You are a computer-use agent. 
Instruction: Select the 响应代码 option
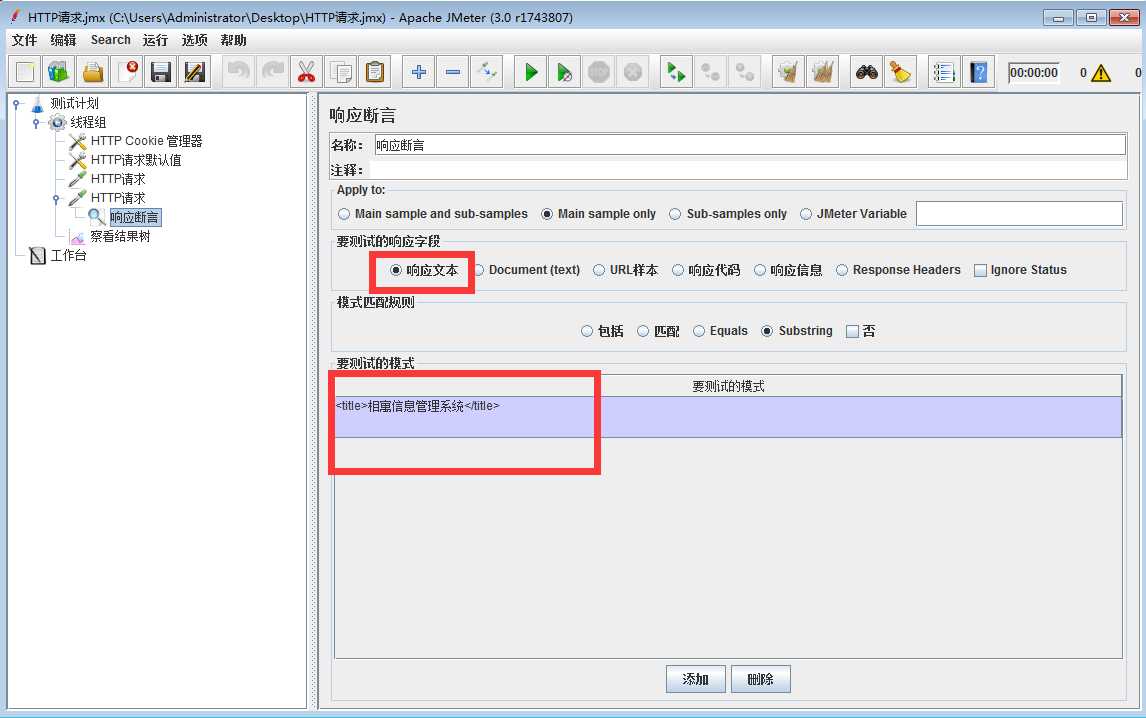[x=706, y=270]
